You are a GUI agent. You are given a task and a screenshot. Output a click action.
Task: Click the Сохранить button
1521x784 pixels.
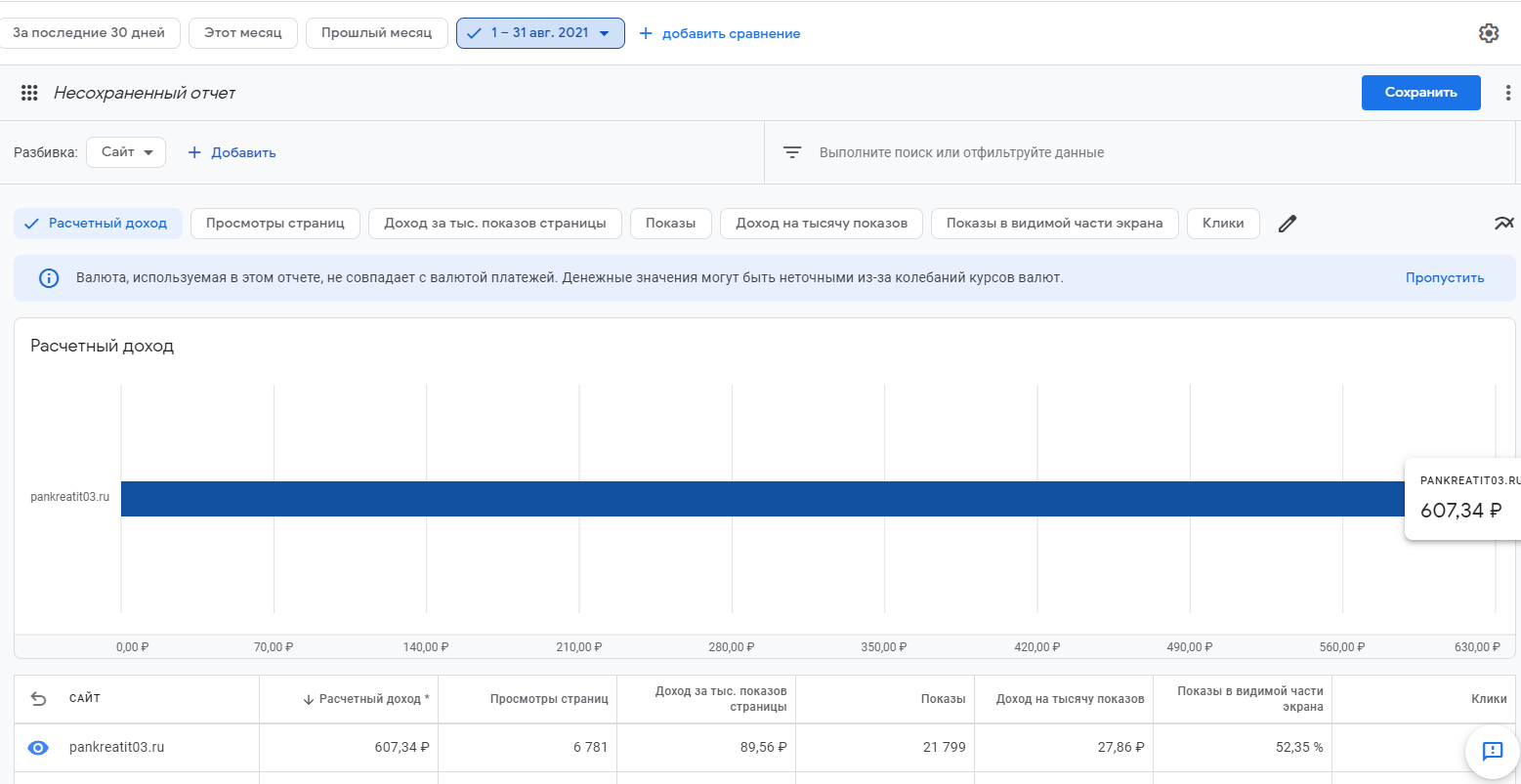pos(1420,93)
